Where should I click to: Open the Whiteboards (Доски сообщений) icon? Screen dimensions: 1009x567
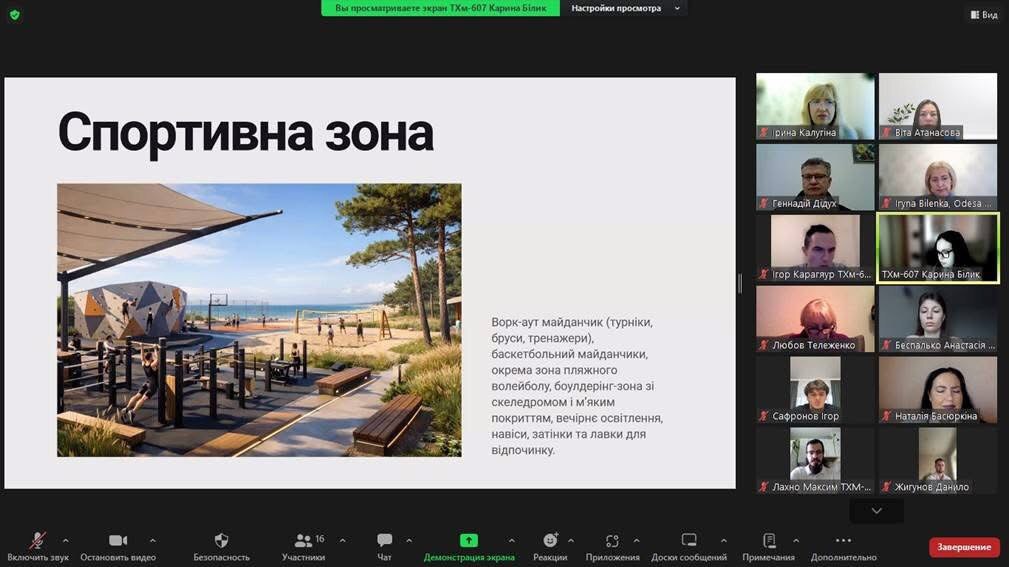click(688, 541)
